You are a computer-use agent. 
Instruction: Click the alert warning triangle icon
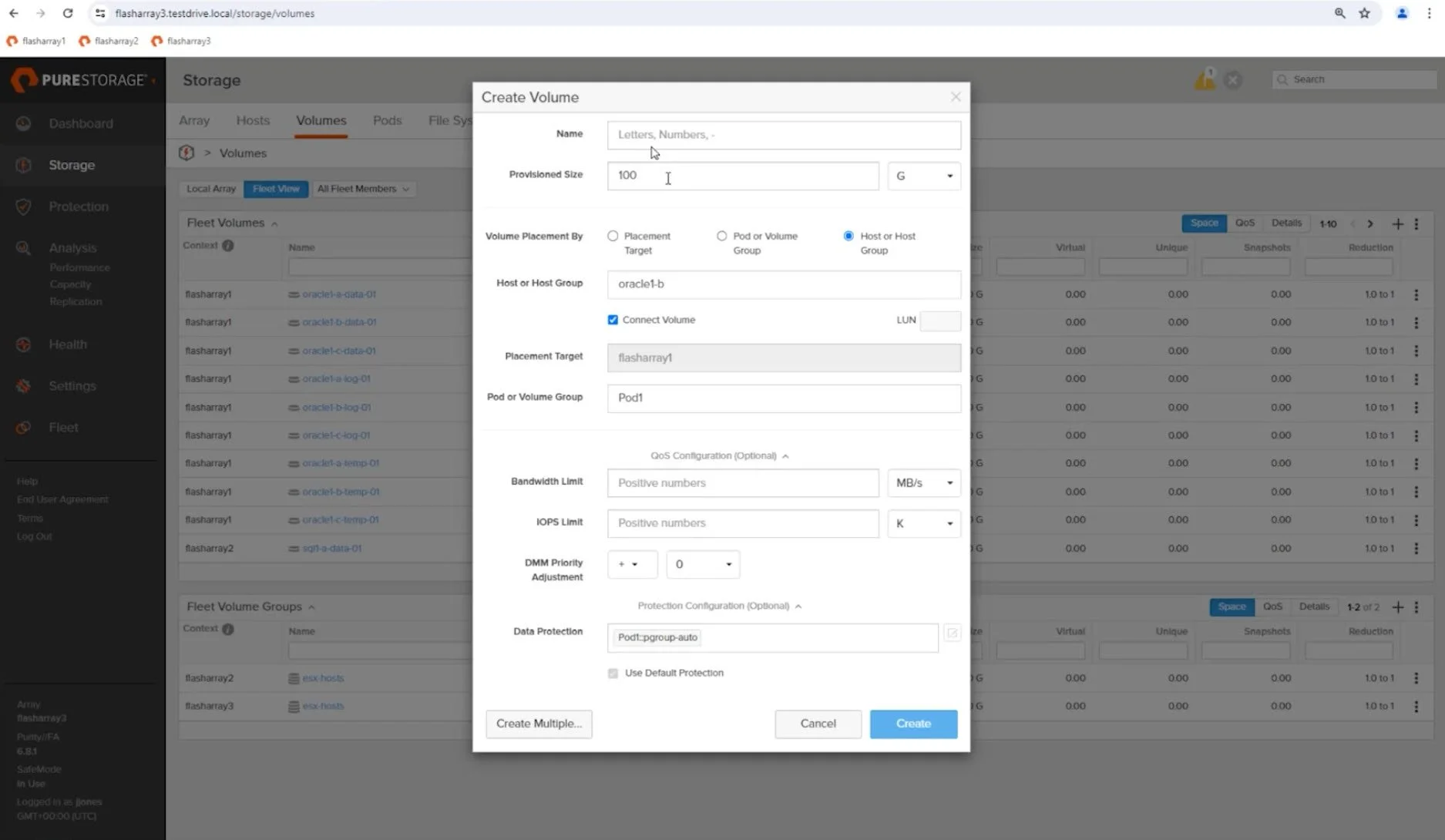1205,79
